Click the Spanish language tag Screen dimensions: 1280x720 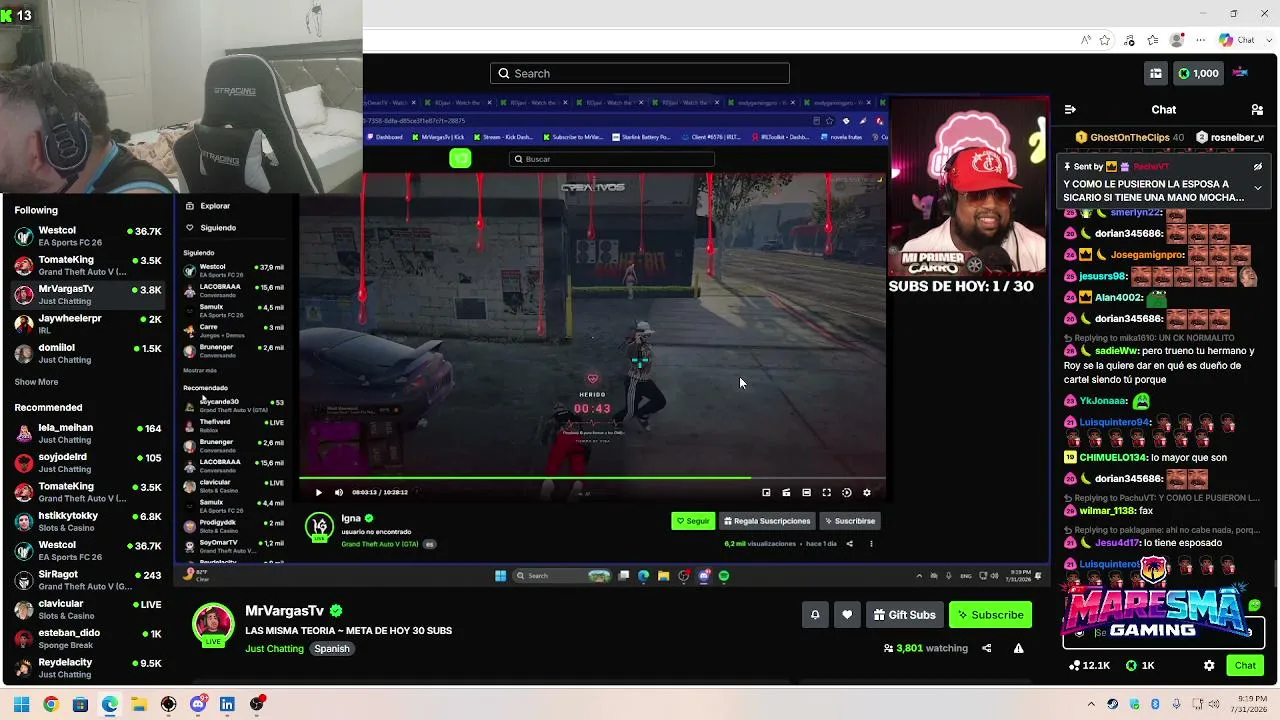point(332,649)
